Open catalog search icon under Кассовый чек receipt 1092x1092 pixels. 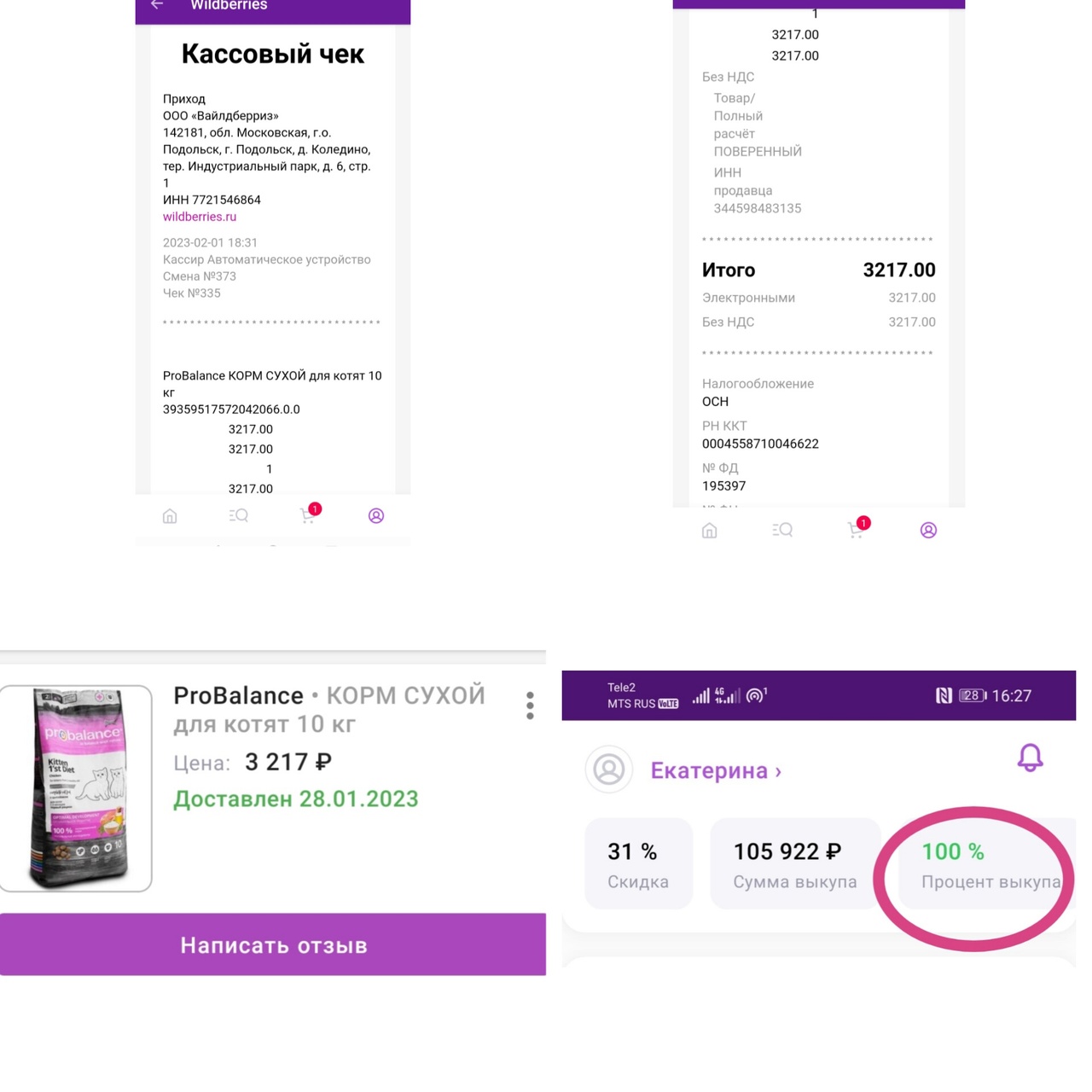239,515
